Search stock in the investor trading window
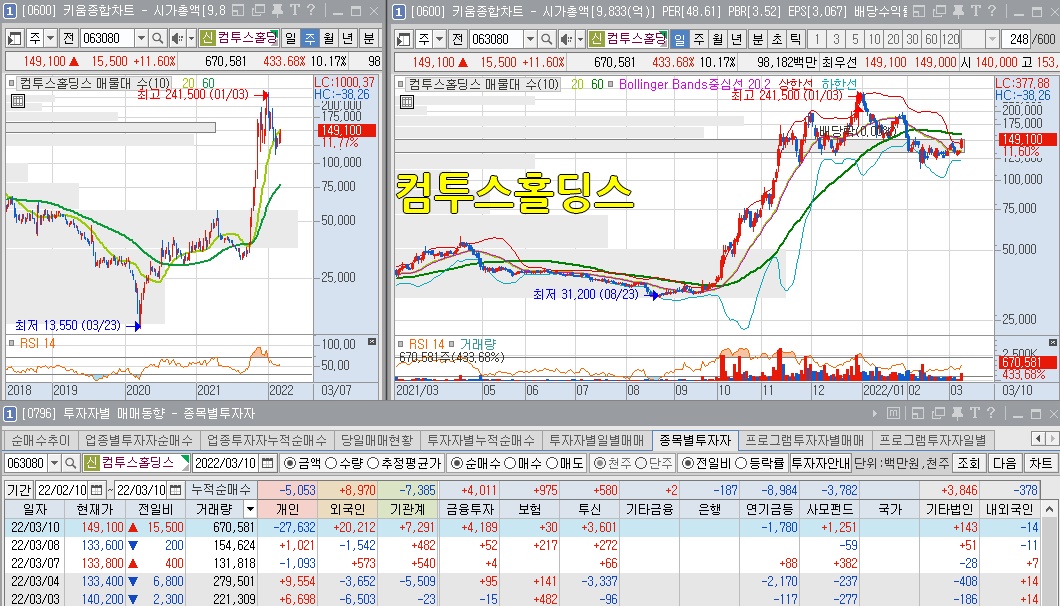The height and width of the screenshot is (606, 1060). point(70,463)
